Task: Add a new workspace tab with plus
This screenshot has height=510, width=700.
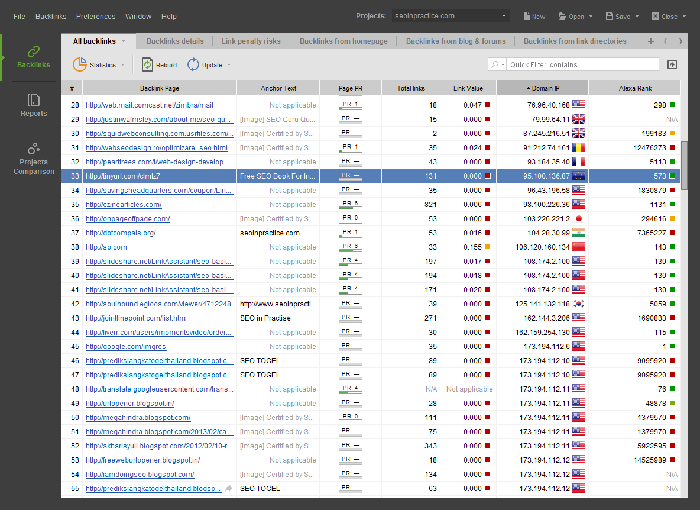Action: [652, 40]
